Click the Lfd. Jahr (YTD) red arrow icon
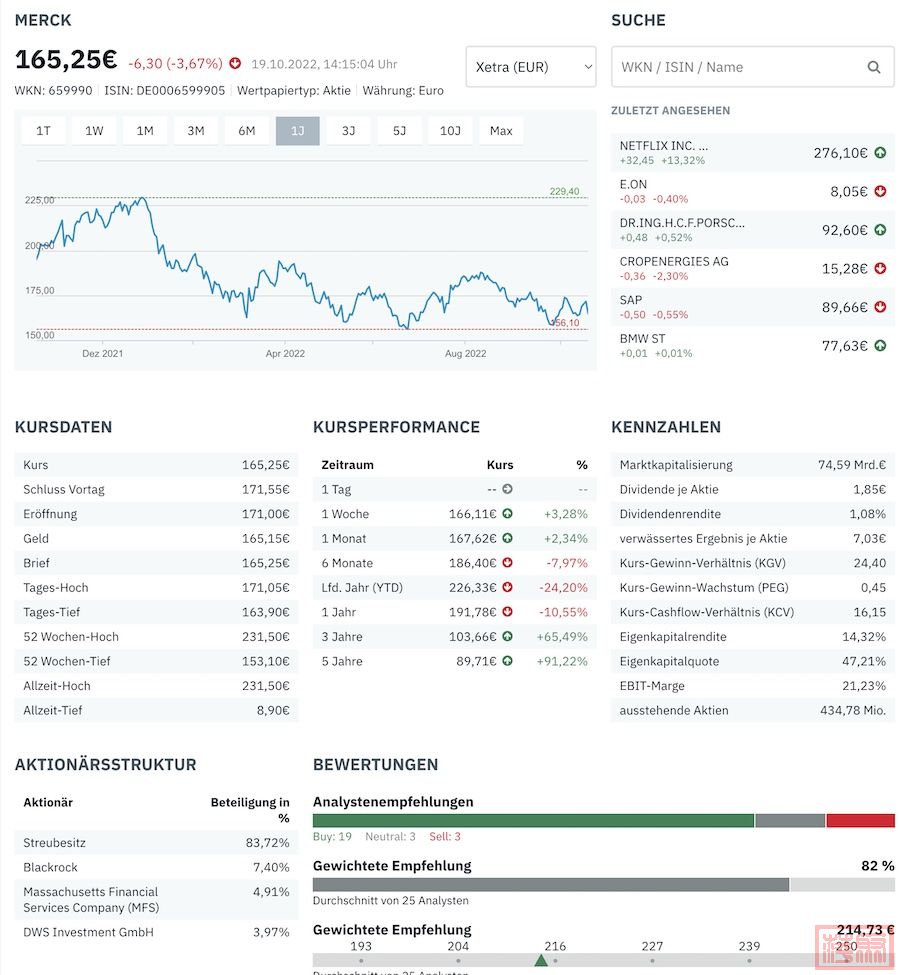Viewport: 900px width, 975px height. [507, 587]
